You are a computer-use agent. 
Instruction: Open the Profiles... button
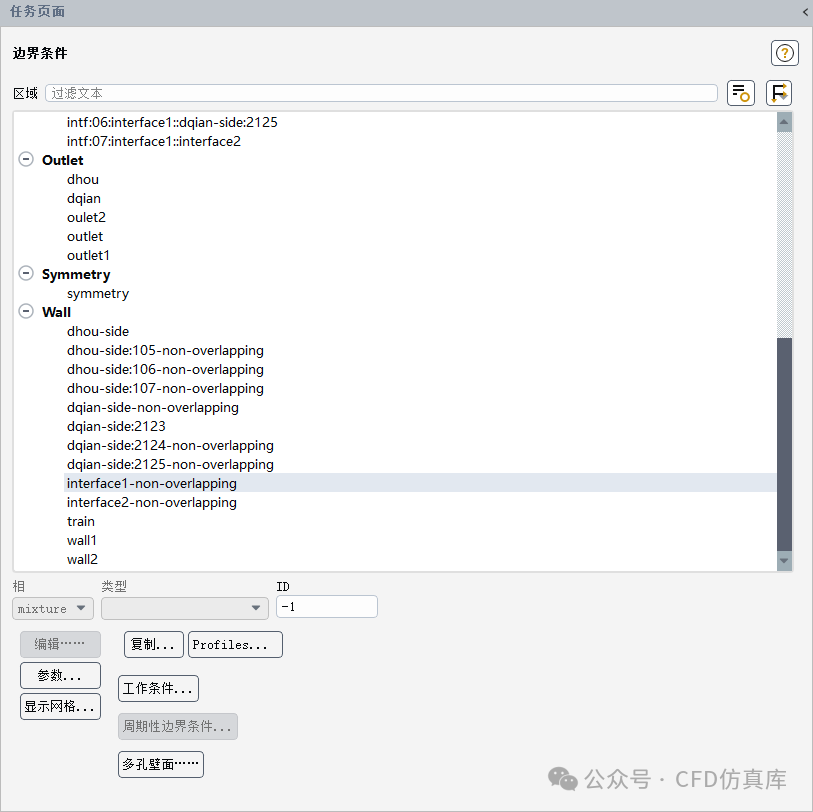tap(235, 645)
